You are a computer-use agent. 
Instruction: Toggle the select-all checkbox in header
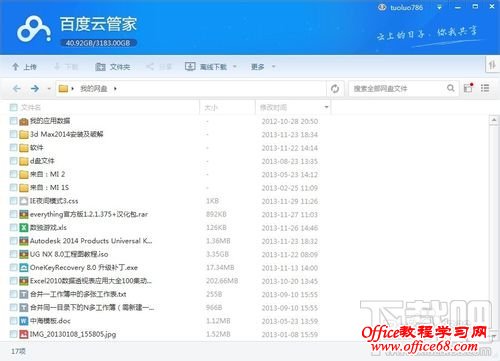coord(13,107)
